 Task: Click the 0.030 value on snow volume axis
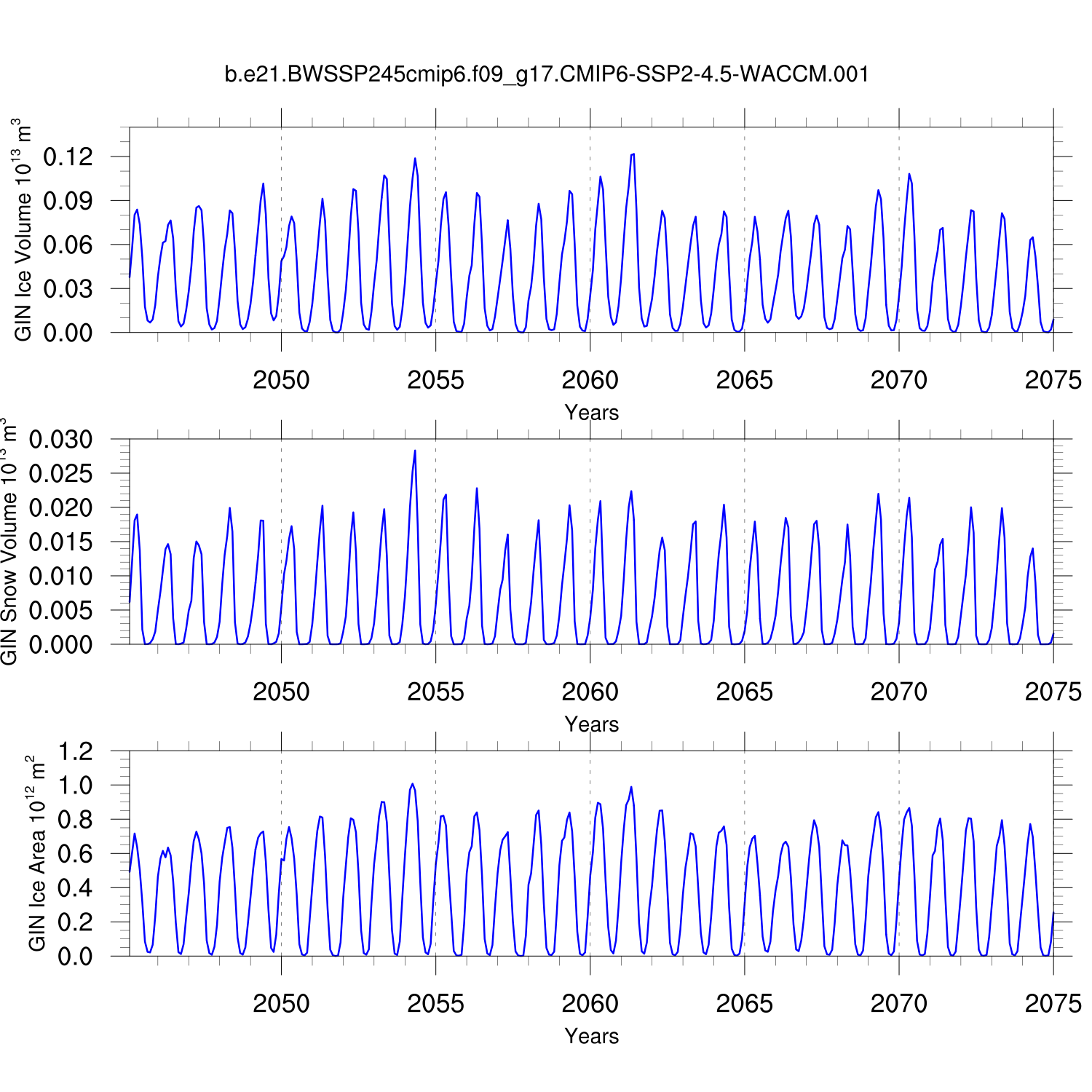point(61,439)
